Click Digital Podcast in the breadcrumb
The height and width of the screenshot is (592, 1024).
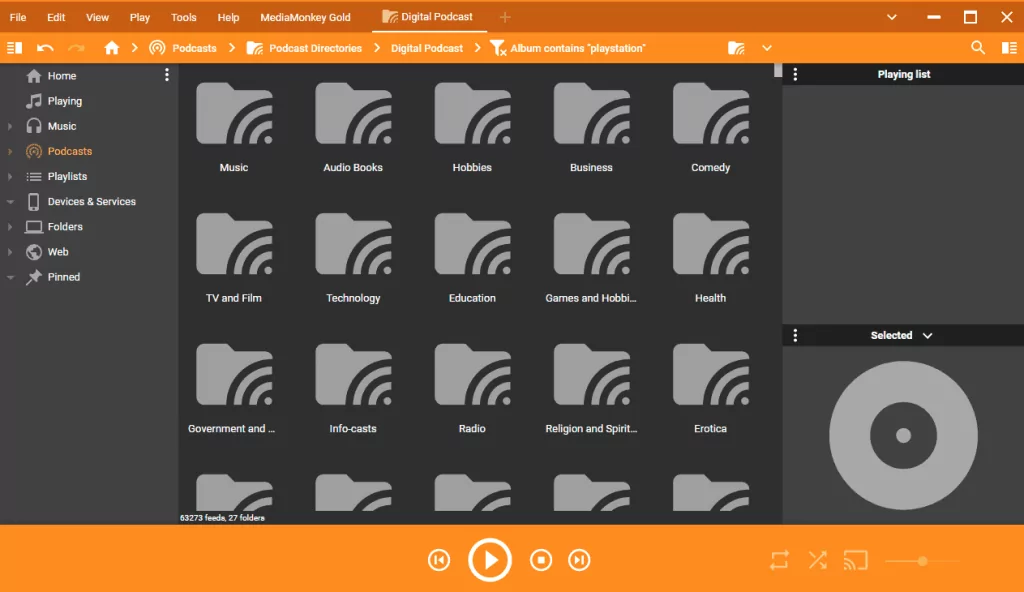(427, 48)
